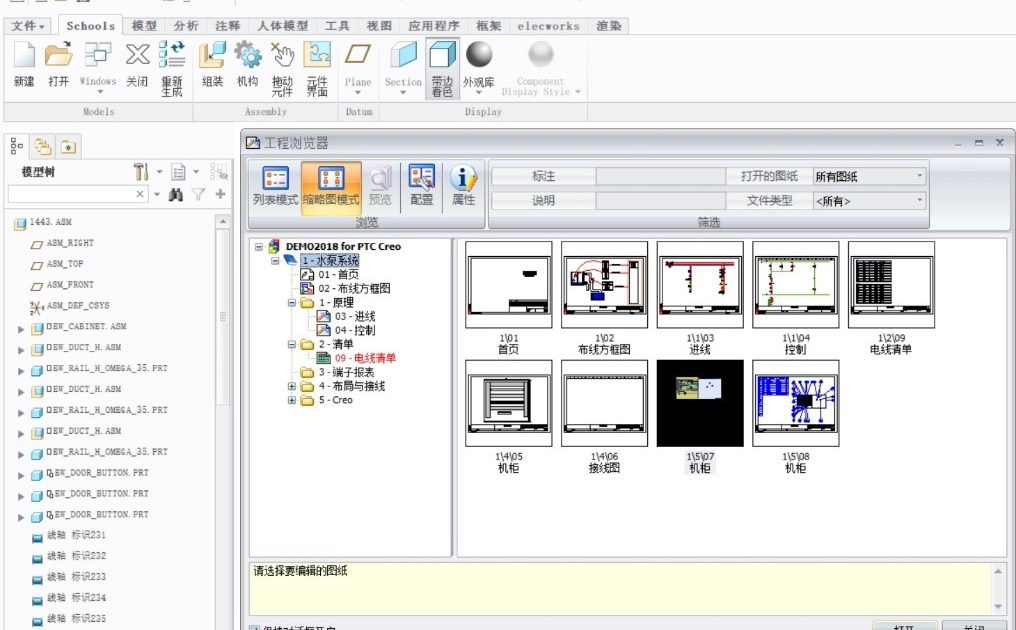Select the 1\1\03 进线 thumbnail
This screenshot has width=1016, height=630.
(x=700, y=285)
